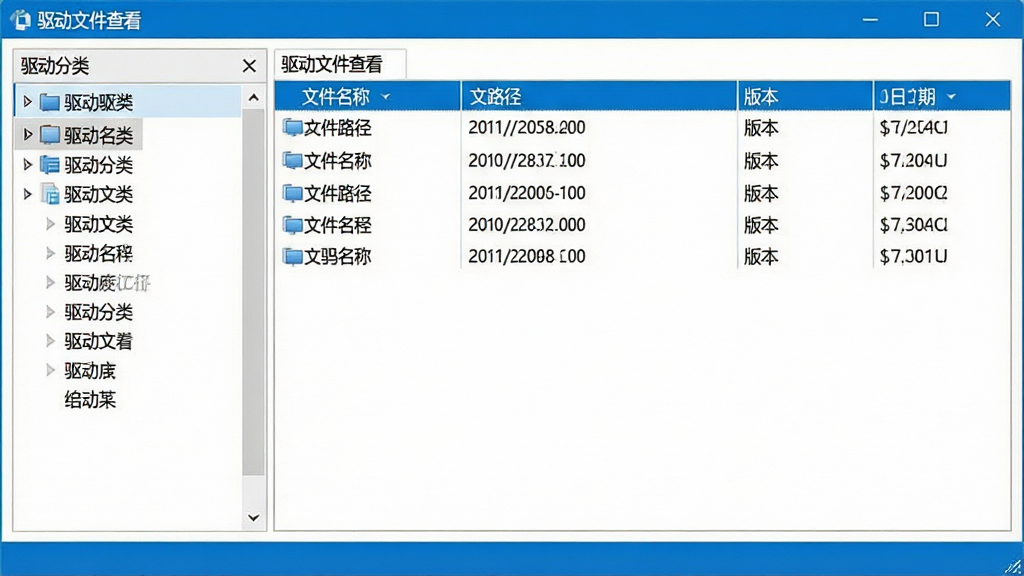This screenshot has height=576, width=1024.
Task: Open the 日期 column dropdown arrow
Action: (952, 97)
